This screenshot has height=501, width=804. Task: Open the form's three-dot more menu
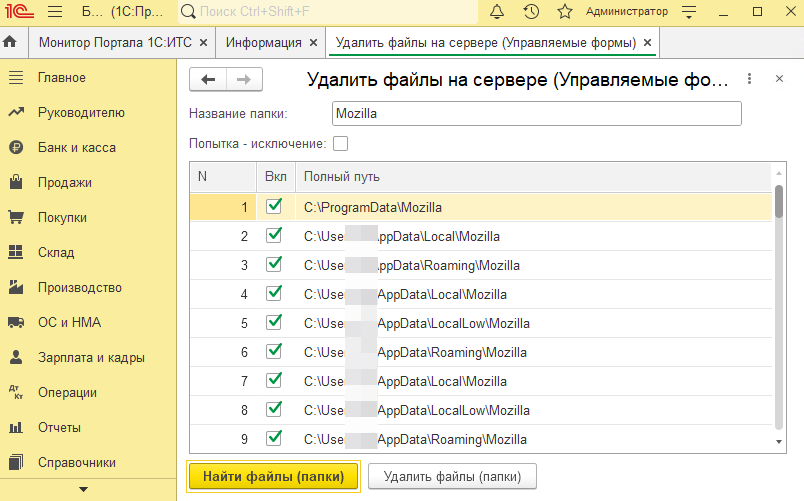749,79
